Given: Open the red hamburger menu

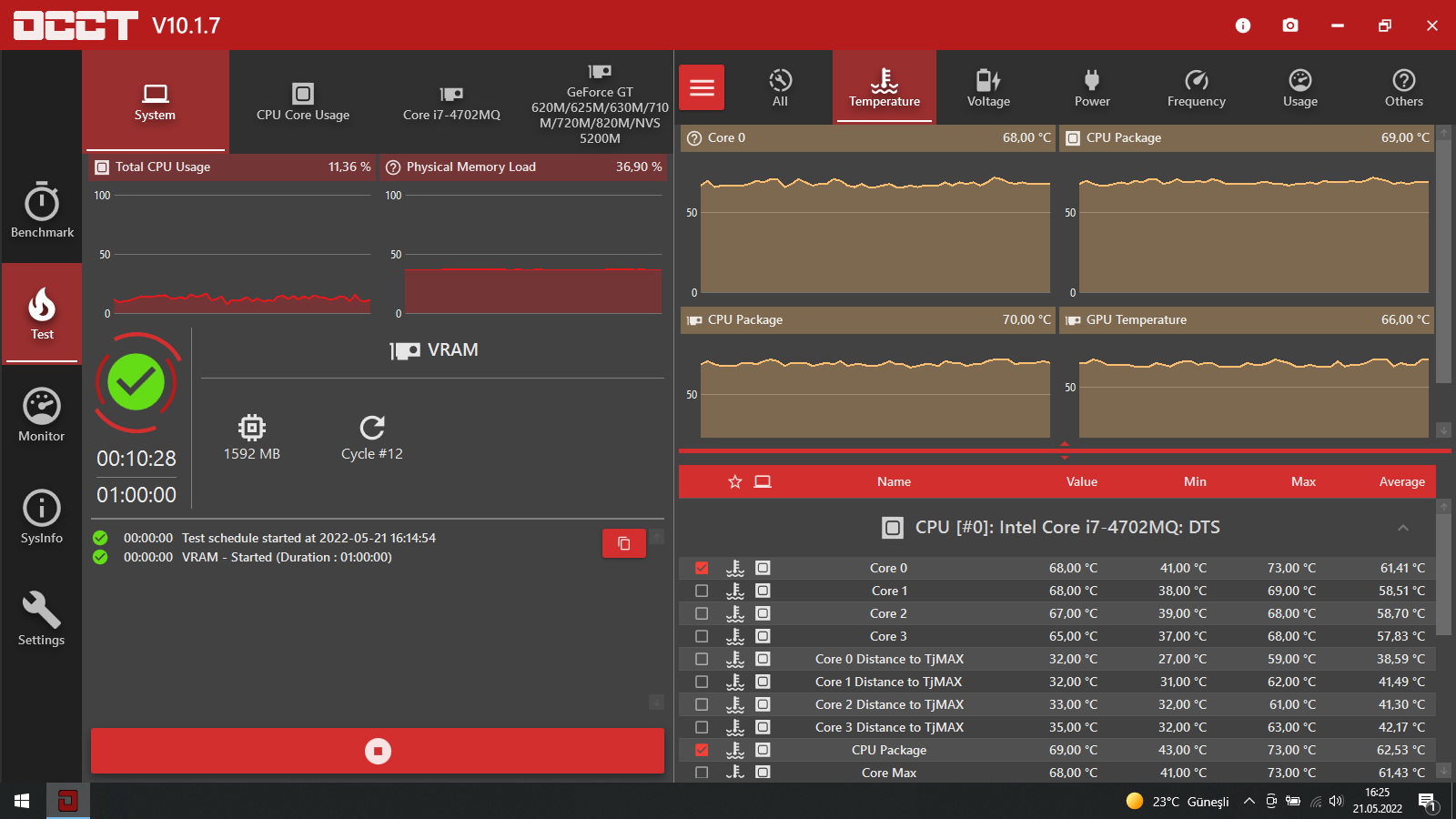Looking at the screenshot, I should pos(702,87).
